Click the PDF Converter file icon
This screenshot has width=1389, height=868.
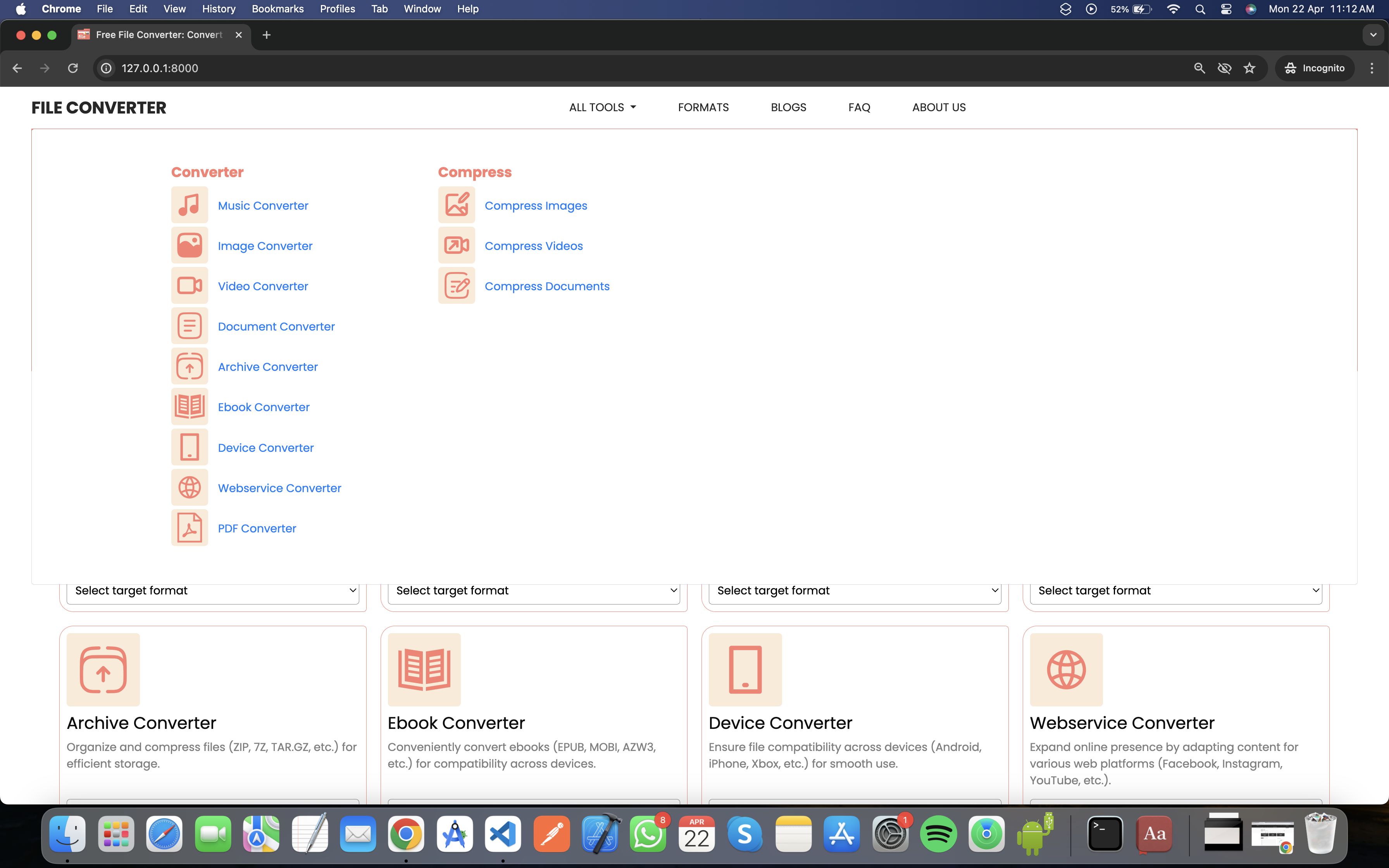[x=190, y=528]
